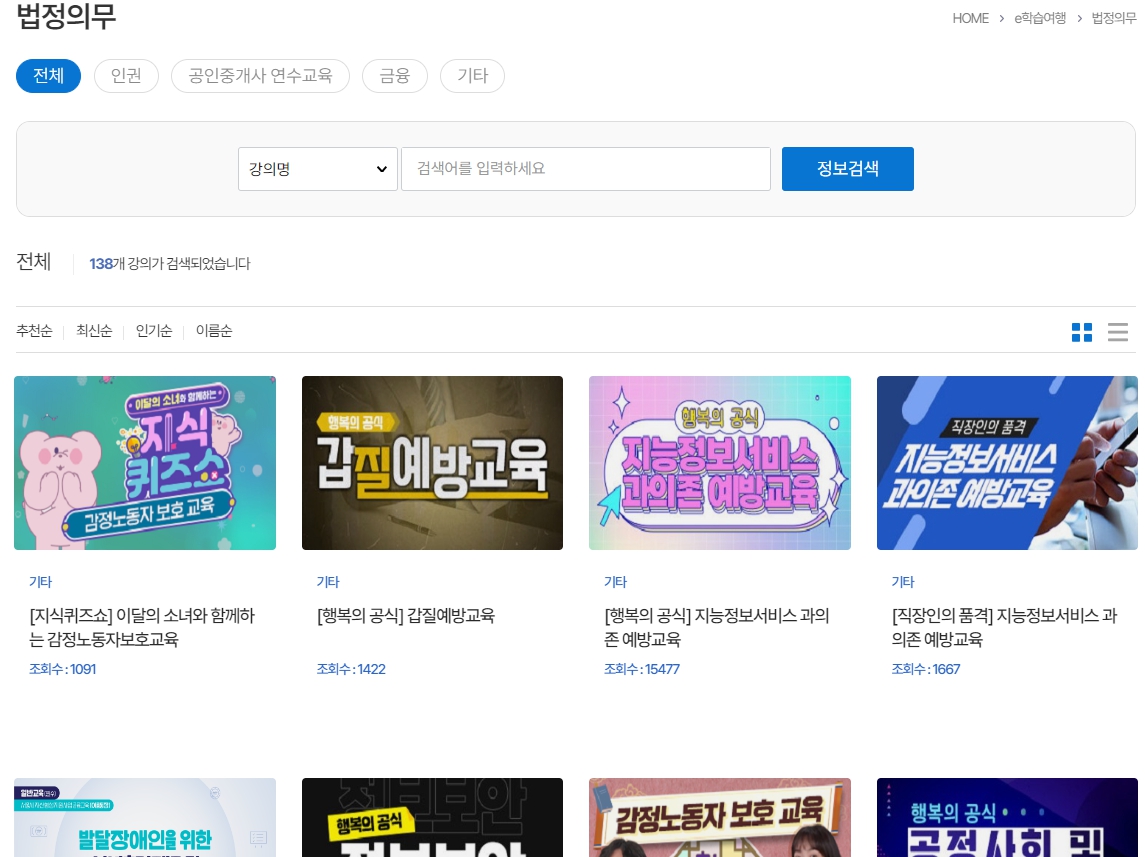The width and height of the screenshot is (1145, 857).
Task: Switch to list view layout icon
Action: (x=1117, y=332)
